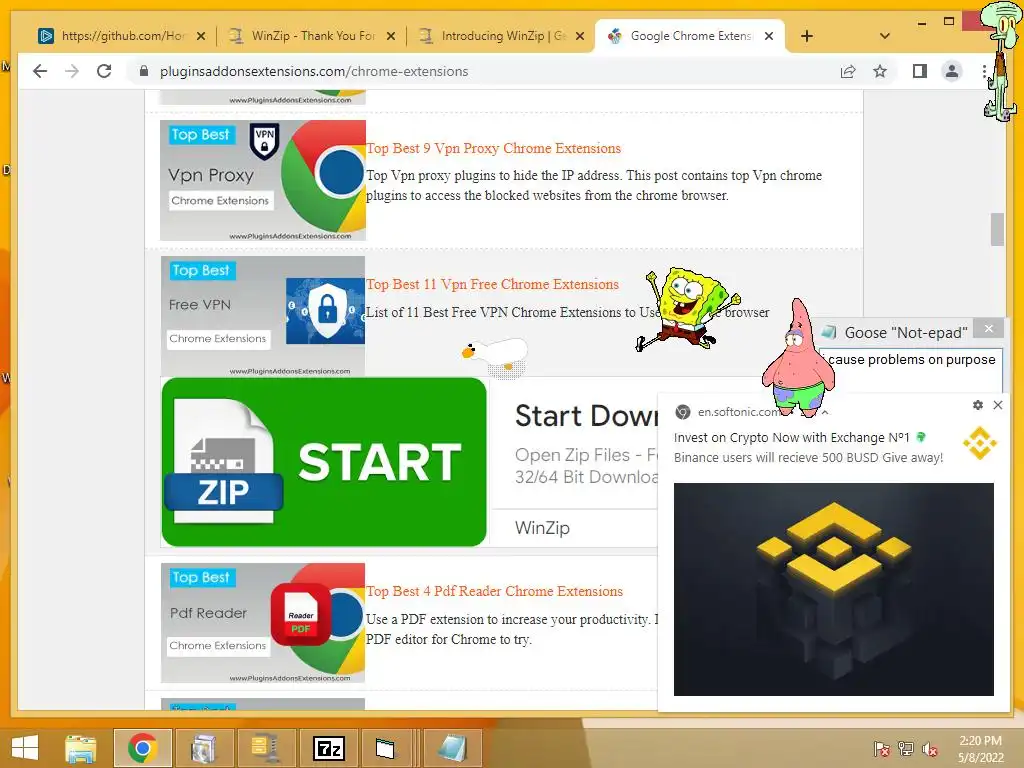Open Action Center flag tray icon

coord(881,749)
